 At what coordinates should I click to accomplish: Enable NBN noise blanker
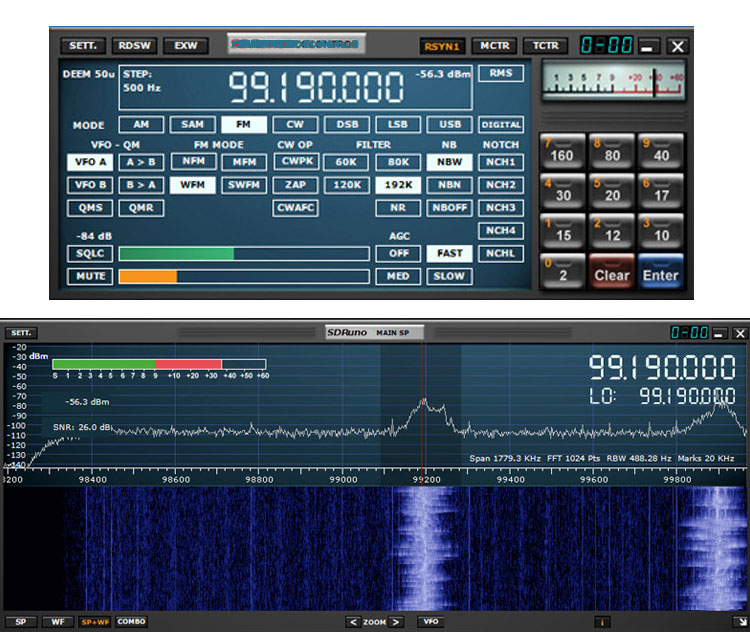click(450, 185)
